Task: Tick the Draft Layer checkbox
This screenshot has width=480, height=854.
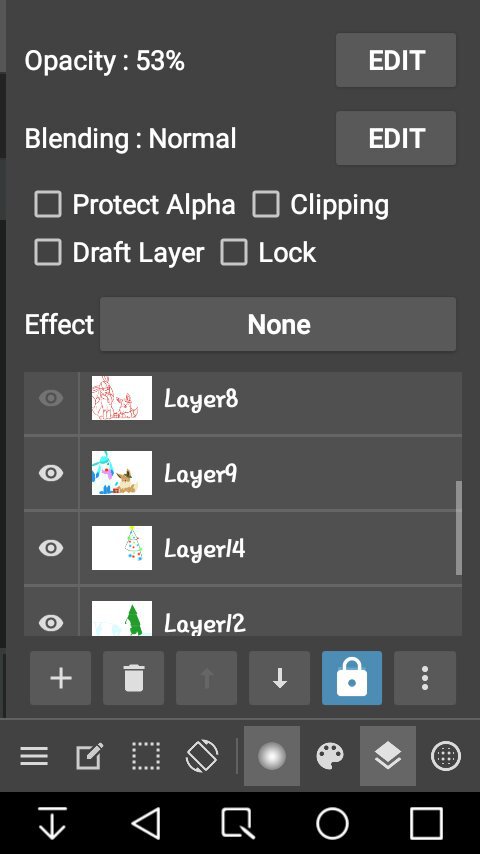Action: coord(48,252)
